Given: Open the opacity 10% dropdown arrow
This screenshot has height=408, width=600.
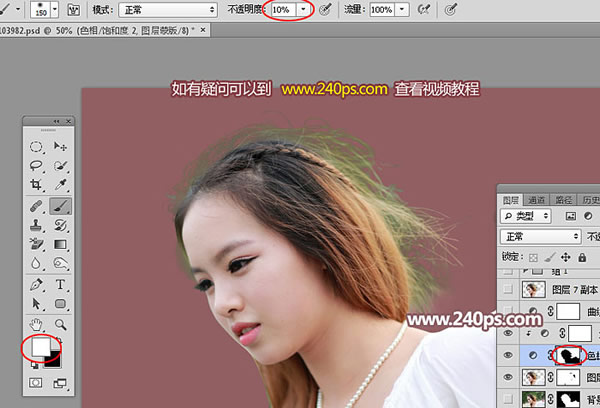Looking at the screenshot, I should coord(303,10).
